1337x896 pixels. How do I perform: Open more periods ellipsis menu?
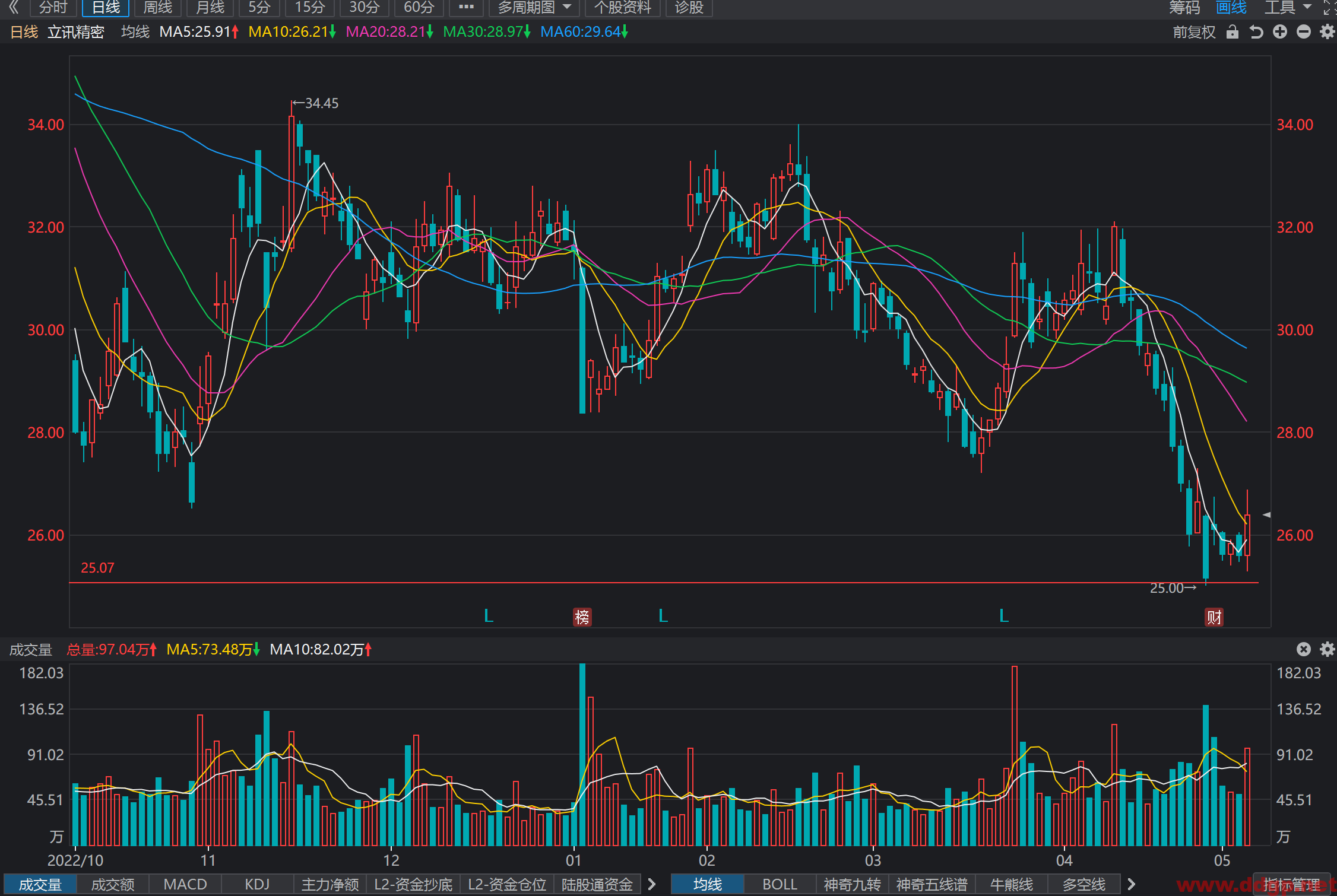pyautogui.click(x=466, y=7)
